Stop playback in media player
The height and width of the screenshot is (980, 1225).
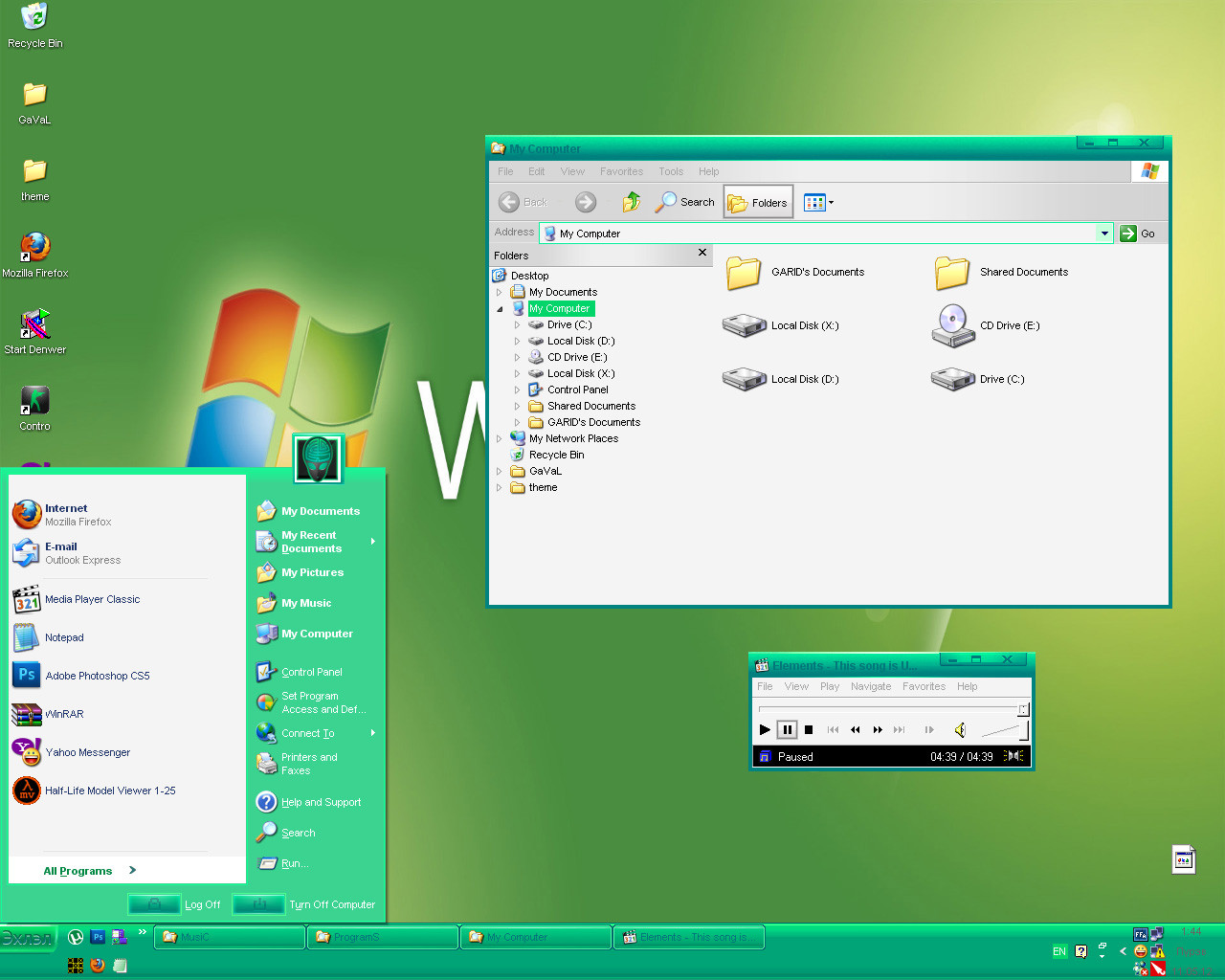point(809,730)
